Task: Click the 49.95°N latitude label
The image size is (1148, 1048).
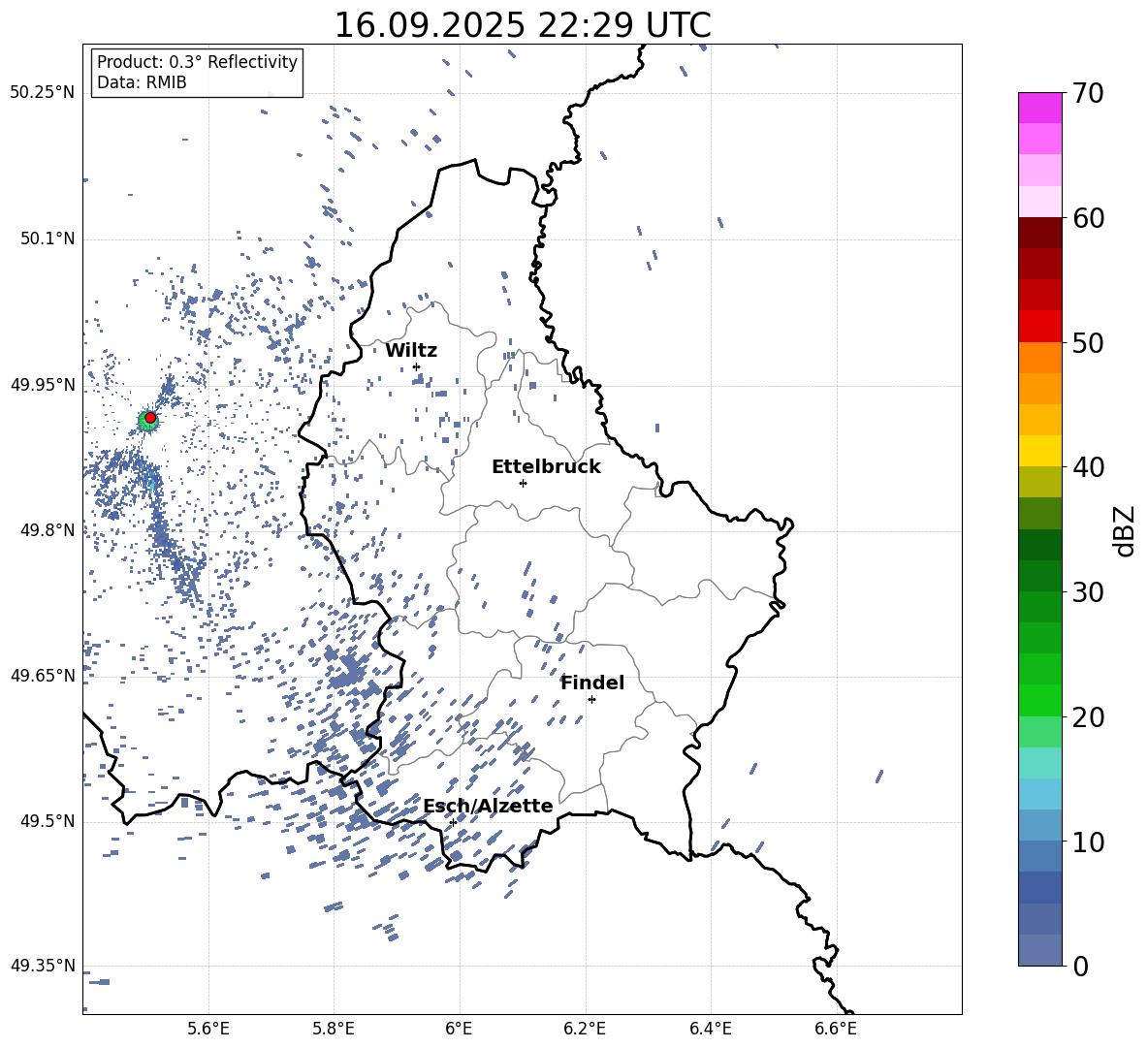Action: tap(42, 384)
